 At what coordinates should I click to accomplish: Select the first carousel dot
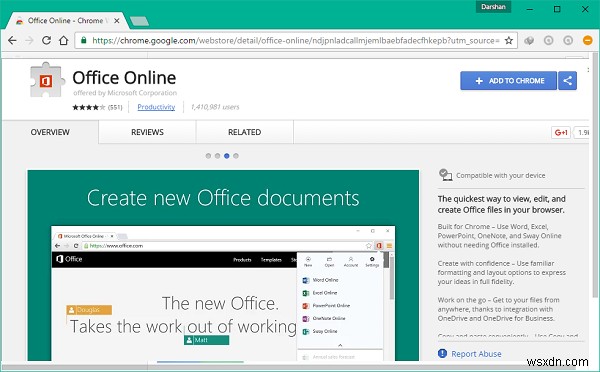pyautogui.click(x=208, y=156)
